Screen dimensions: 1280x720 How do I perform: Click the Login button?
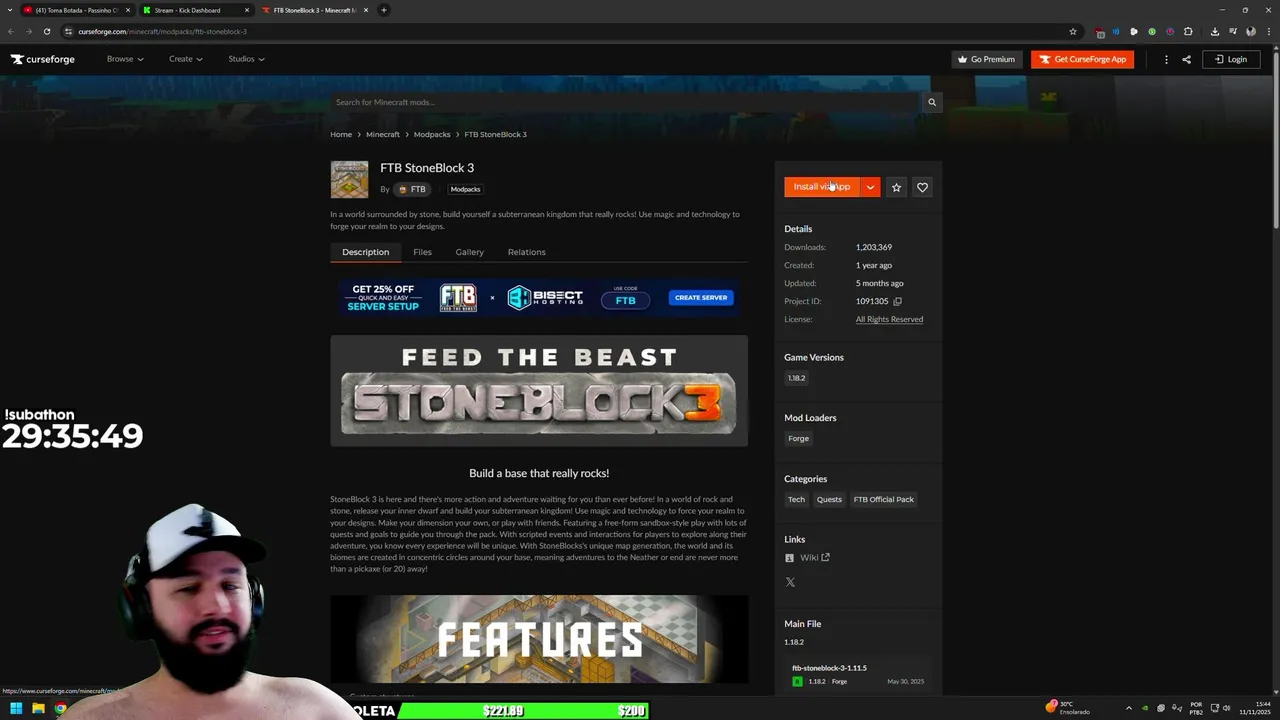[x=1230, y=59]
